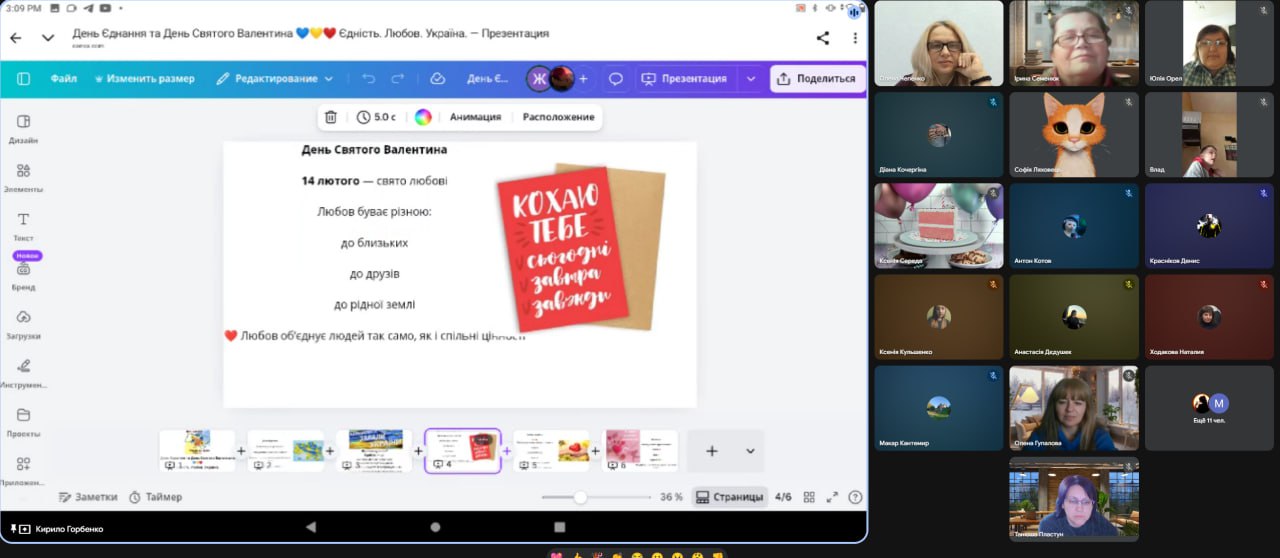Click the browser share icon
Image resolution: width=1280 pixels, height=558 pixels.
(822, 38)
